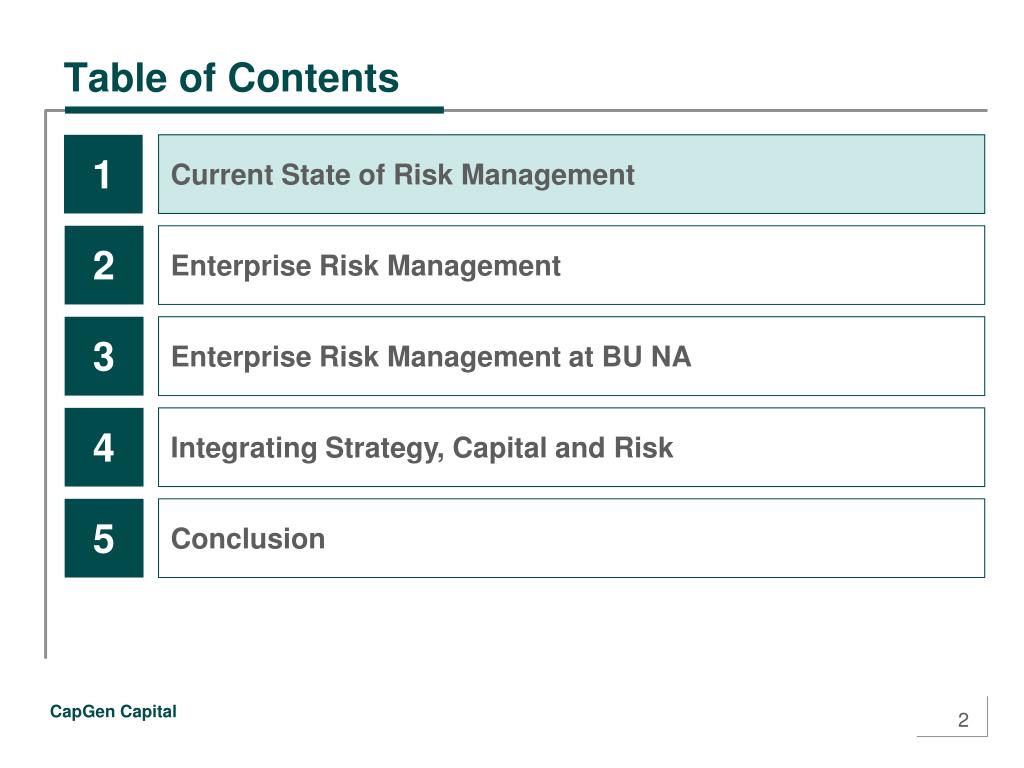Click the number 2 section box

[x=103, y=265]
